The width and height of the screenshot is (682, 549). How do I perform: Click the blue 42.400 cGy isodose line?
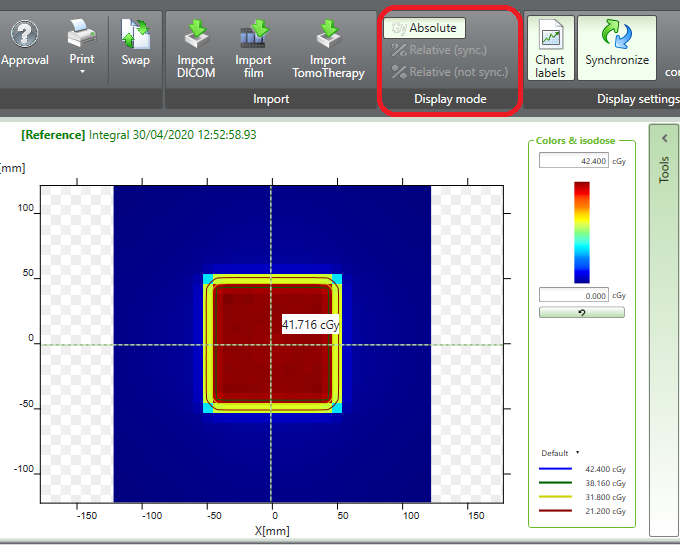(x=555, y=469)
